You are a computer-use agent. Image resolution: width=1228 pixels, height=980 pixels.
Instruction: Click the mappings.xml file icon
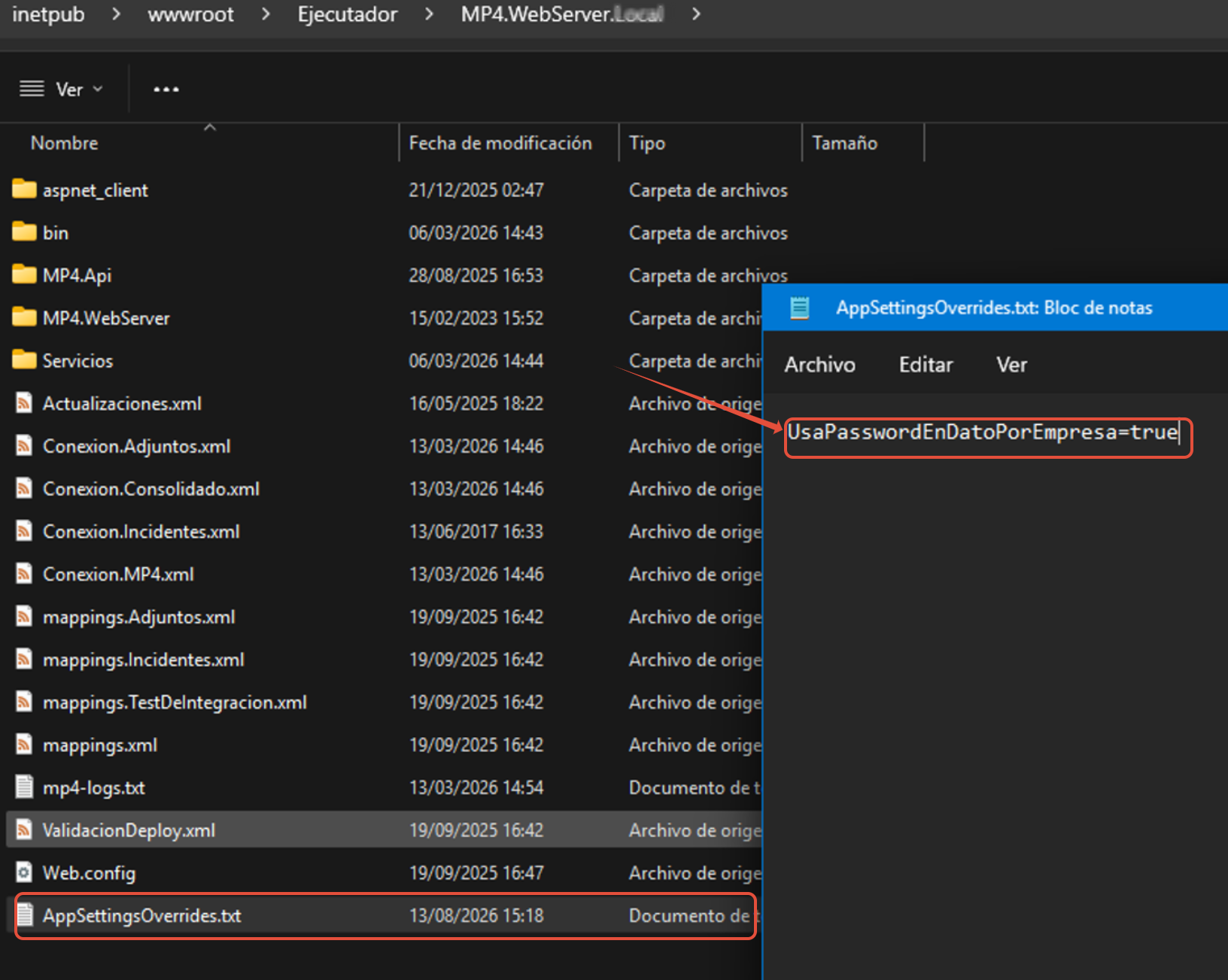point(24,745)
